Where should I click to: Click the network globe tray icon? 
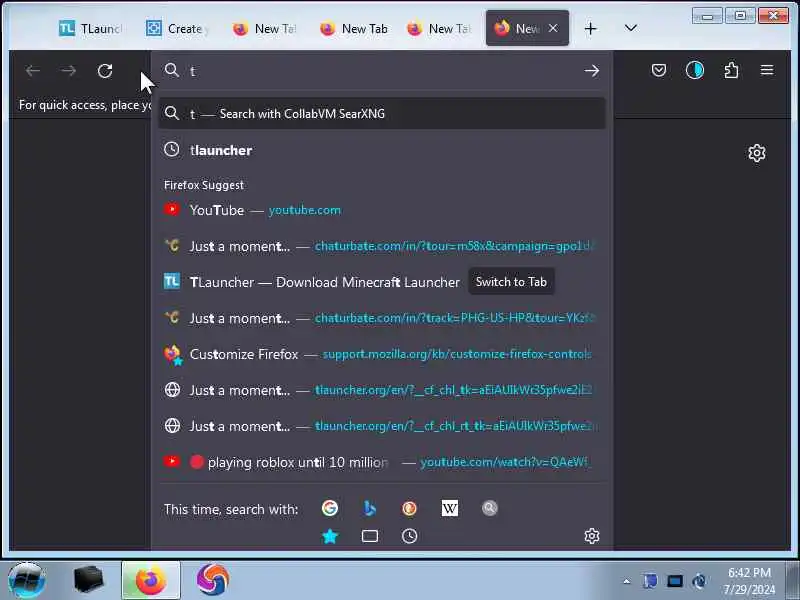(699, 581)
